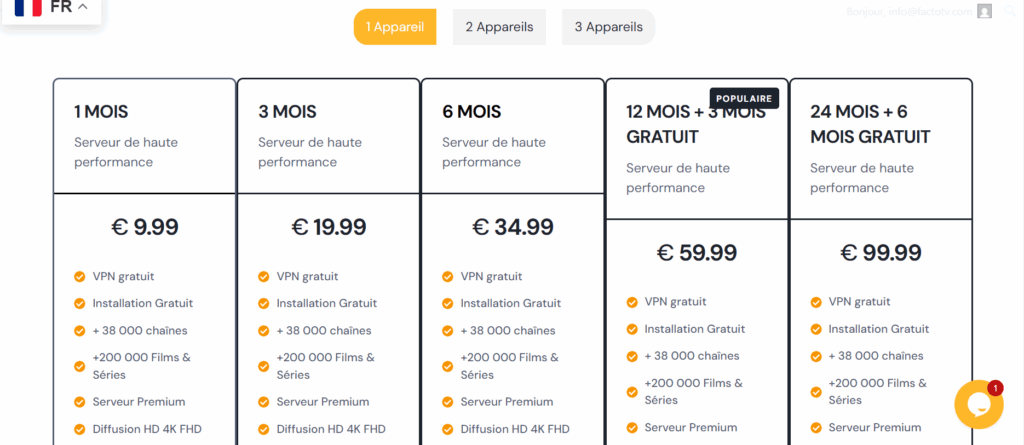This screenshot has height=445, width=1024.
Task: Open the orange live chat bubble
Action: coord(978,404)
